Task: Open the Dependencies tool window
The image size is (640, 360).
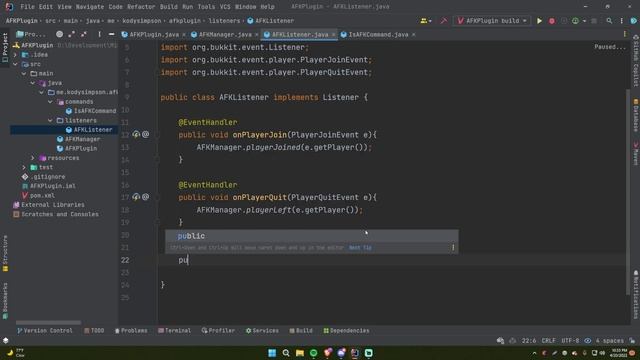Action: (x=346, y=331)
